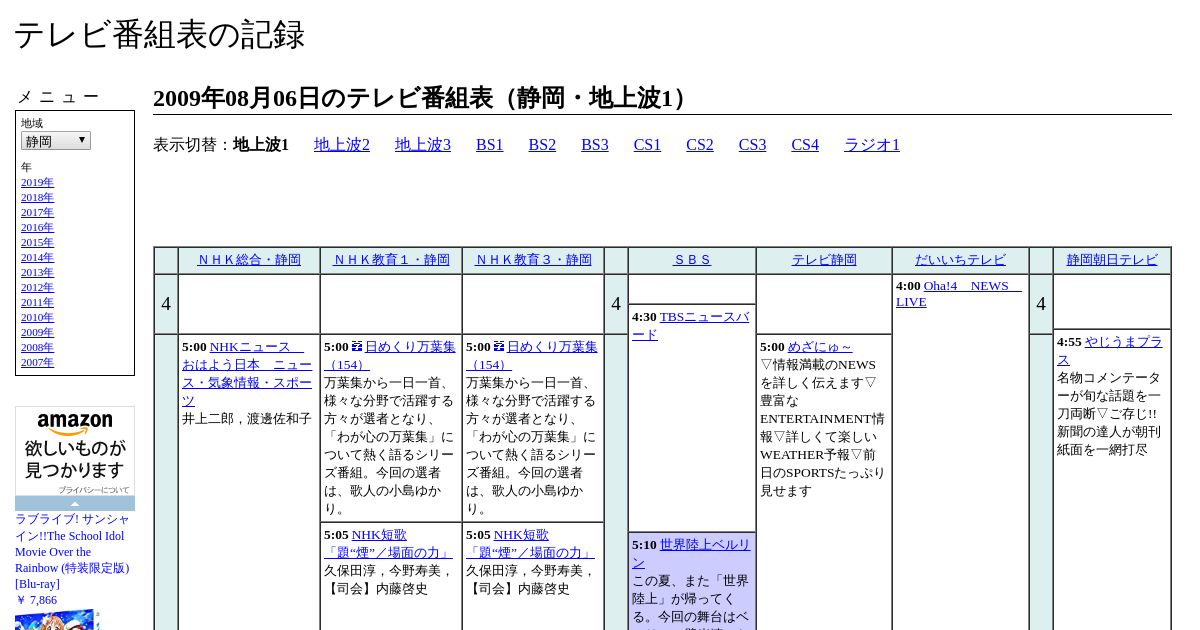Switch display to 地上波2
1200x630 pixels.
click(x=342, y=145)
